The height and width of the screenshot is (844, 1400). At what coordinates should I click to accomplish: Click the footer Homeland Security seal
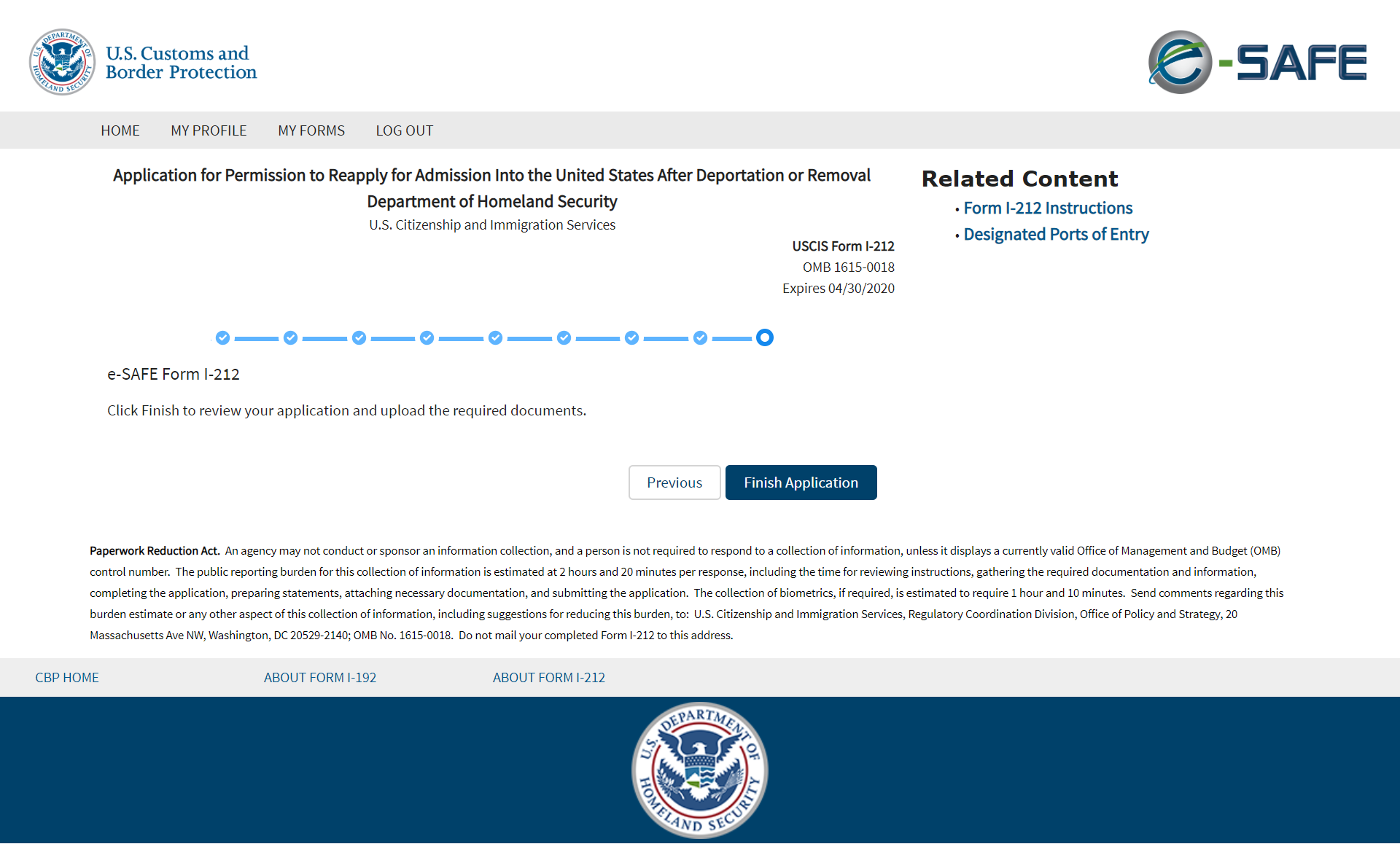pos(699,770)
